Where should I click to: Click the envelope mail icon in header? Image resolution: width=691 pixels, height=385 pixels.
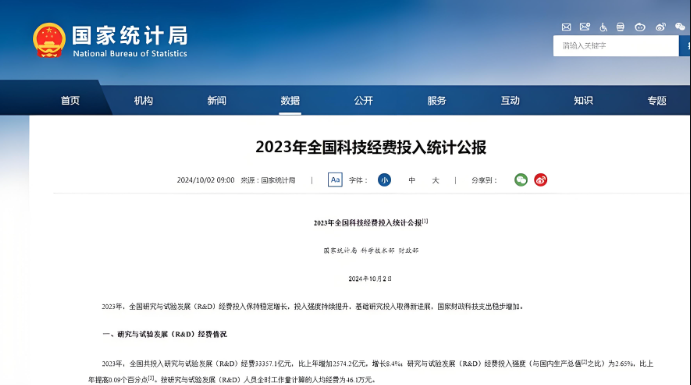pyautogui.click(x=566, y=27)
